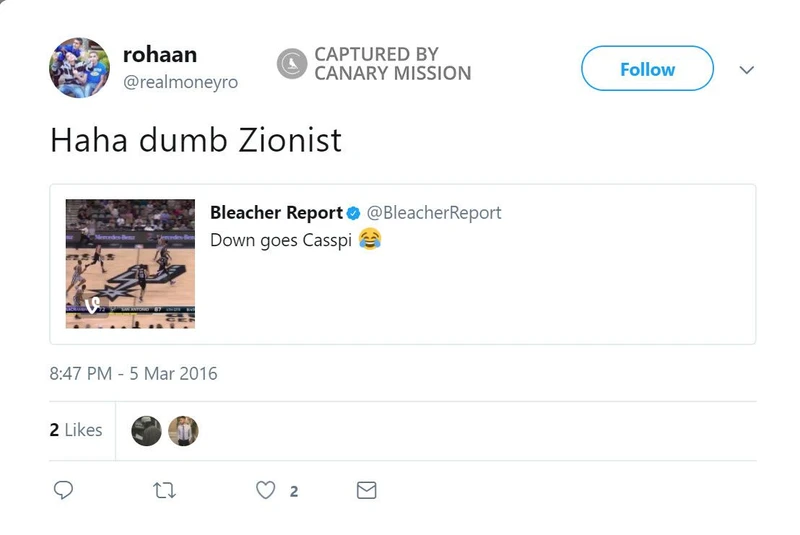Play the quoted basketball video thumbnail
The image size is (800, 535).
coord(131,263)
